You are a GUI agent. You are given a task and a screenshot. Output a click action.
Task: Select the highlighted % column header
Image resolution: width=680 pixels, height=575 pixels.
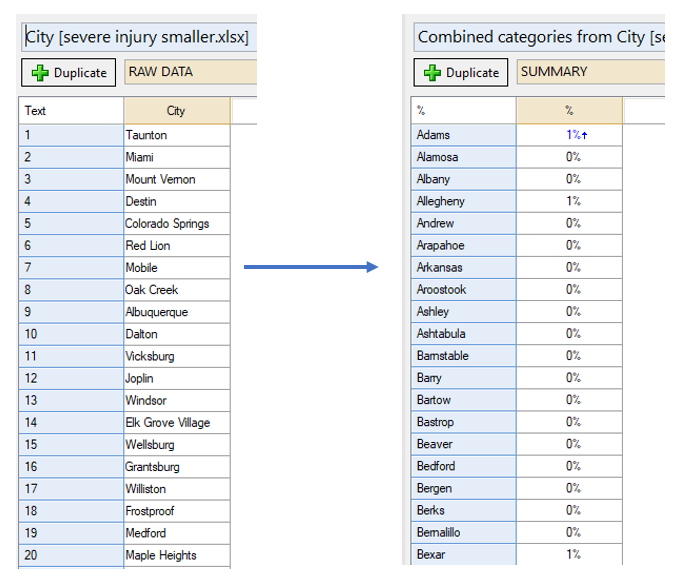coord(569,111)
